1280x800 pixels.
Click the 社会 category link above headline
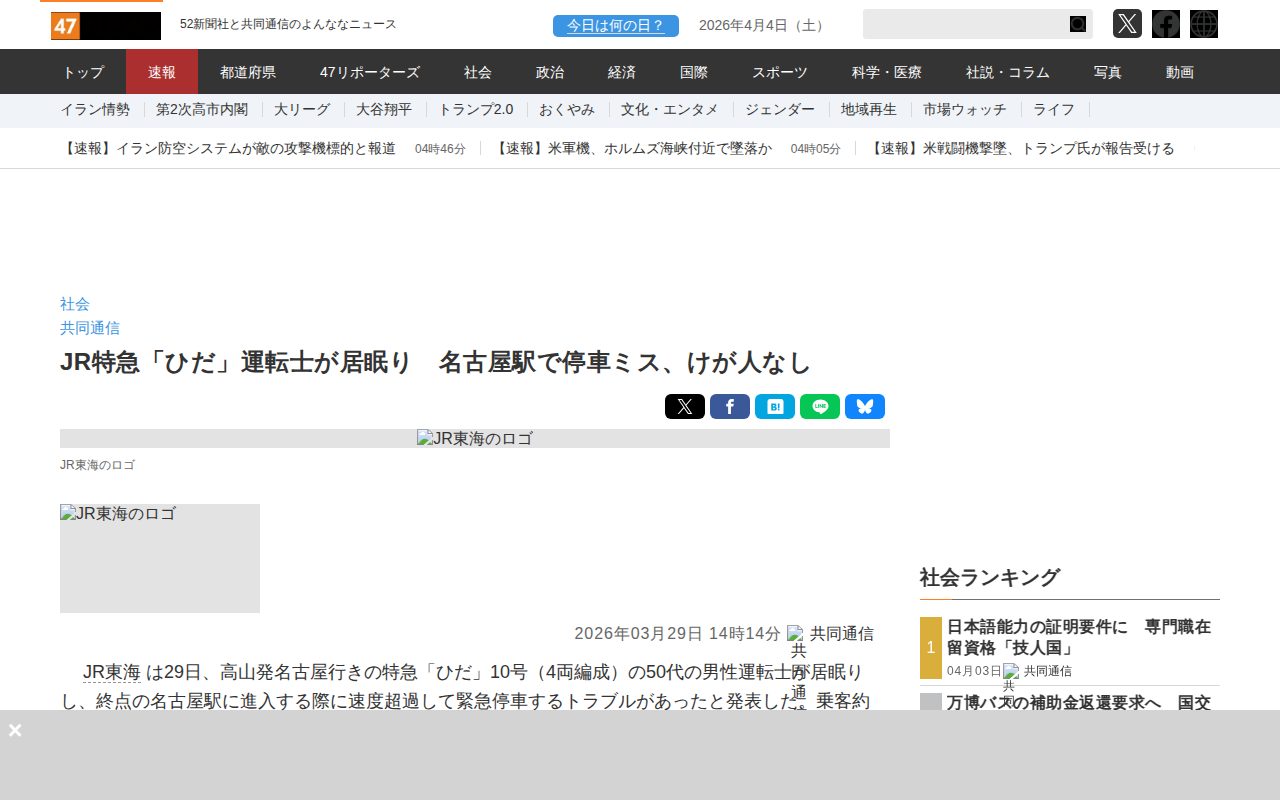75,304
